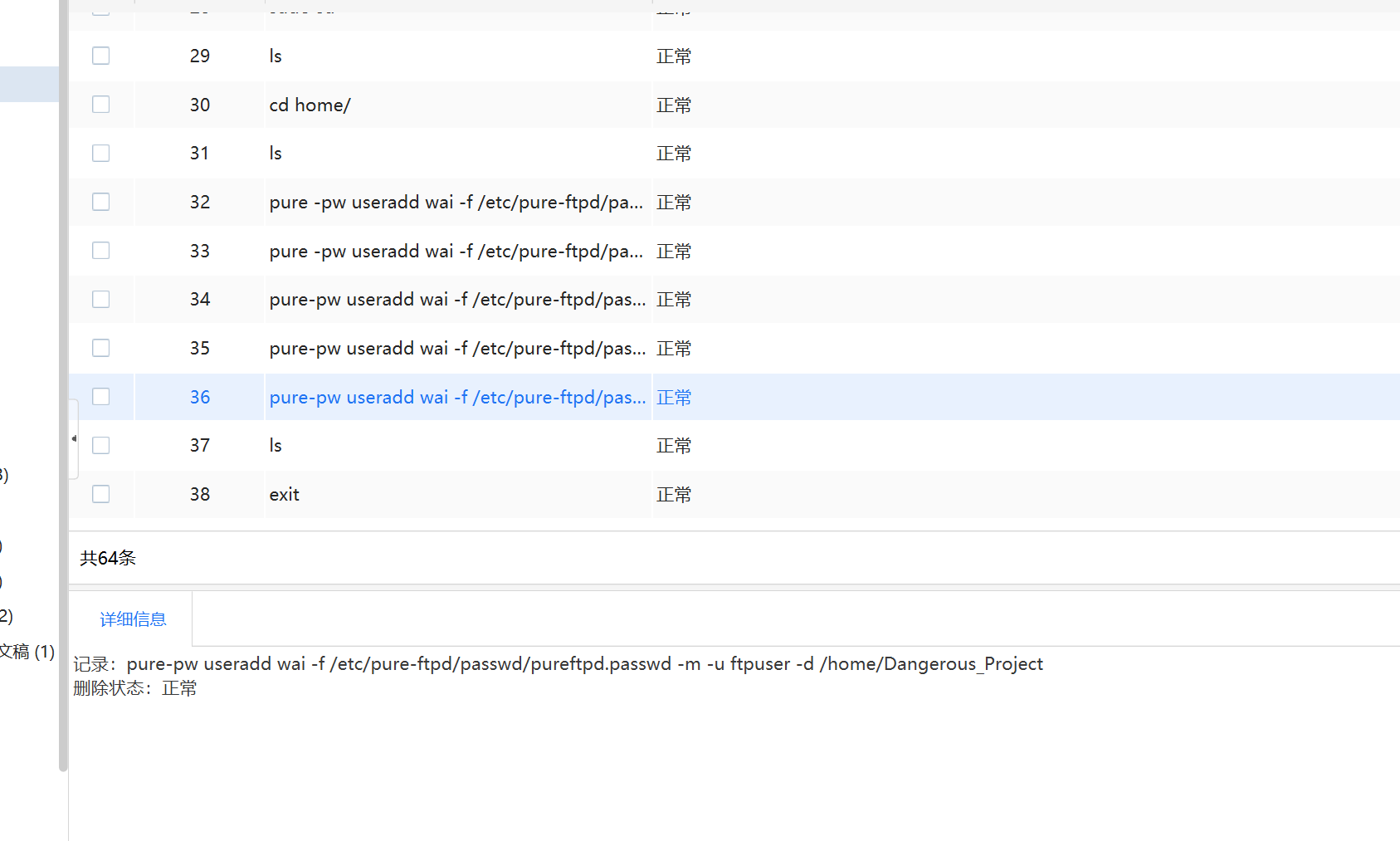Click the full command record in details

(584, 664)
